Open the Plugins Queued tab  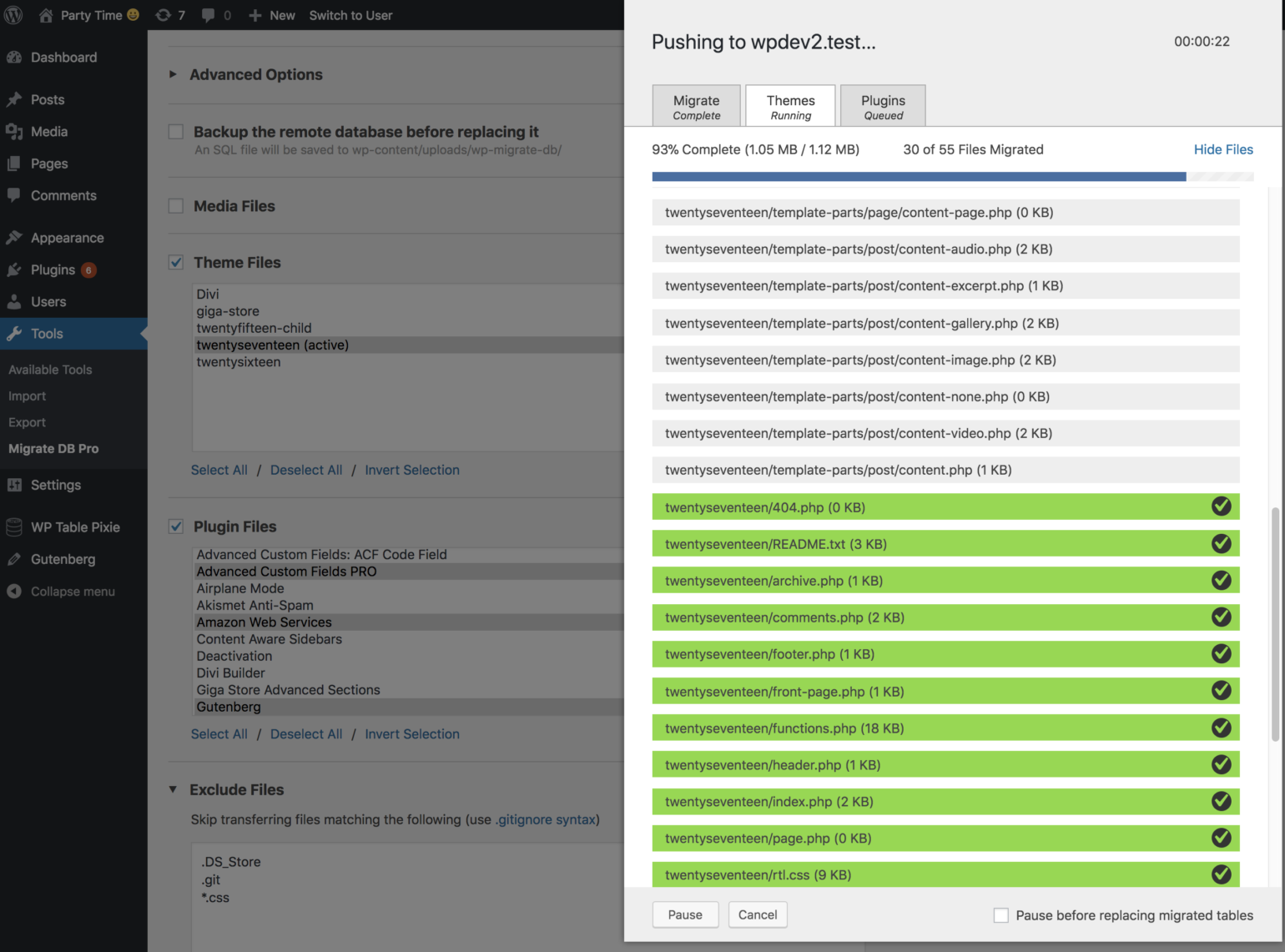tap(883, 106)
